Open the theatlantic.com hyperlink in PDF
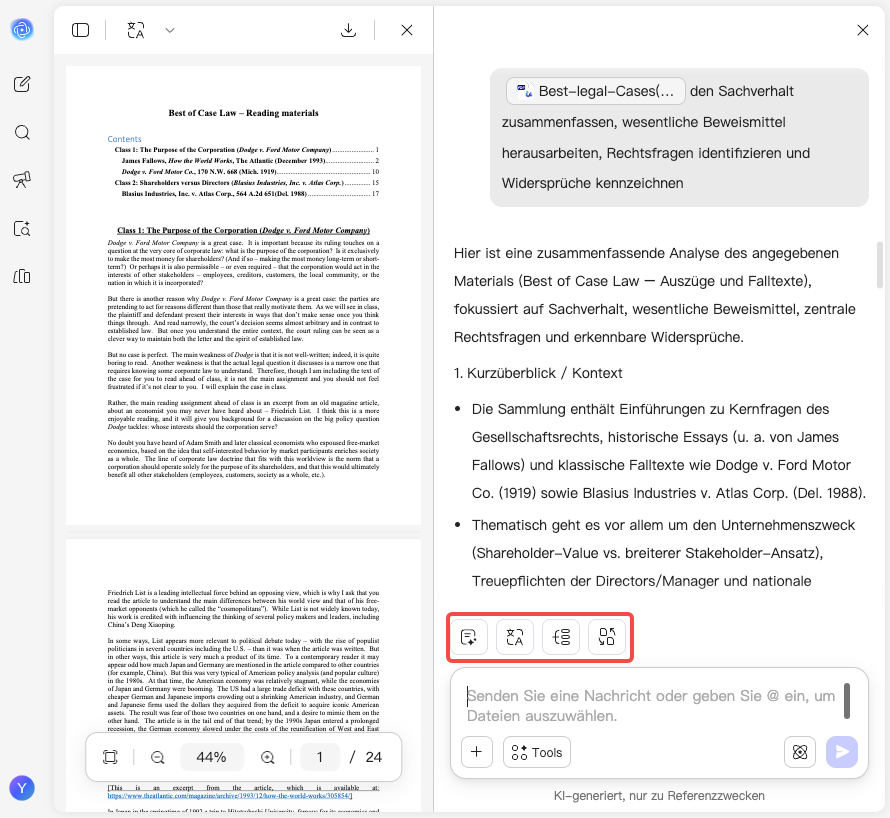Viewport: 890px width, 818px height. 230,795
